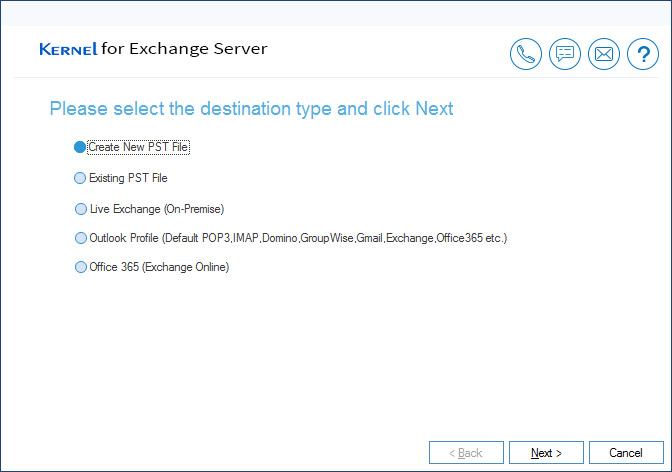Click the Kernel for Exchange Server logo
This screenshot has width=672, height=472.
153,49
